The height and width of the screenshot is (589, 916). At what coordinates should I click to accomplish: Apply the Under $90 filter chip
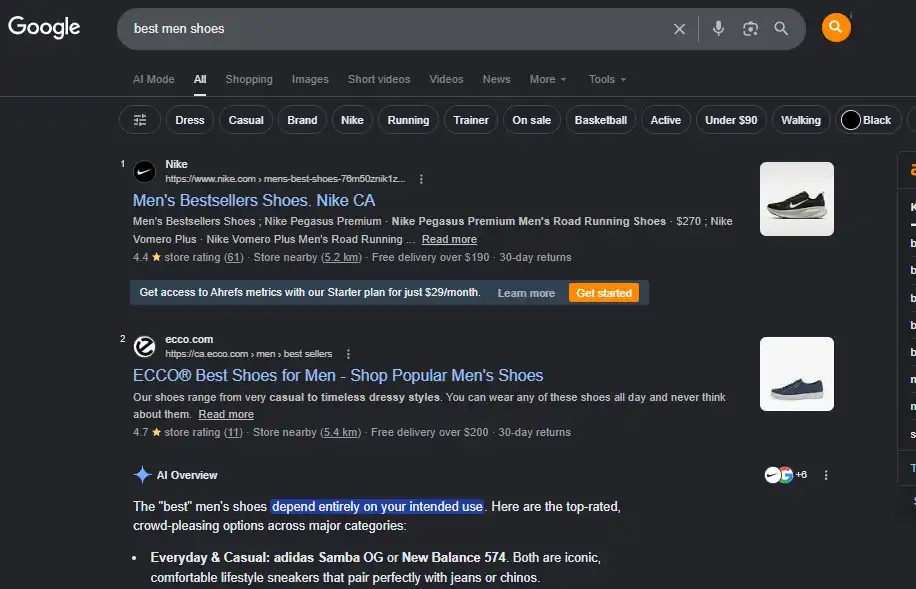click(731, 120)
